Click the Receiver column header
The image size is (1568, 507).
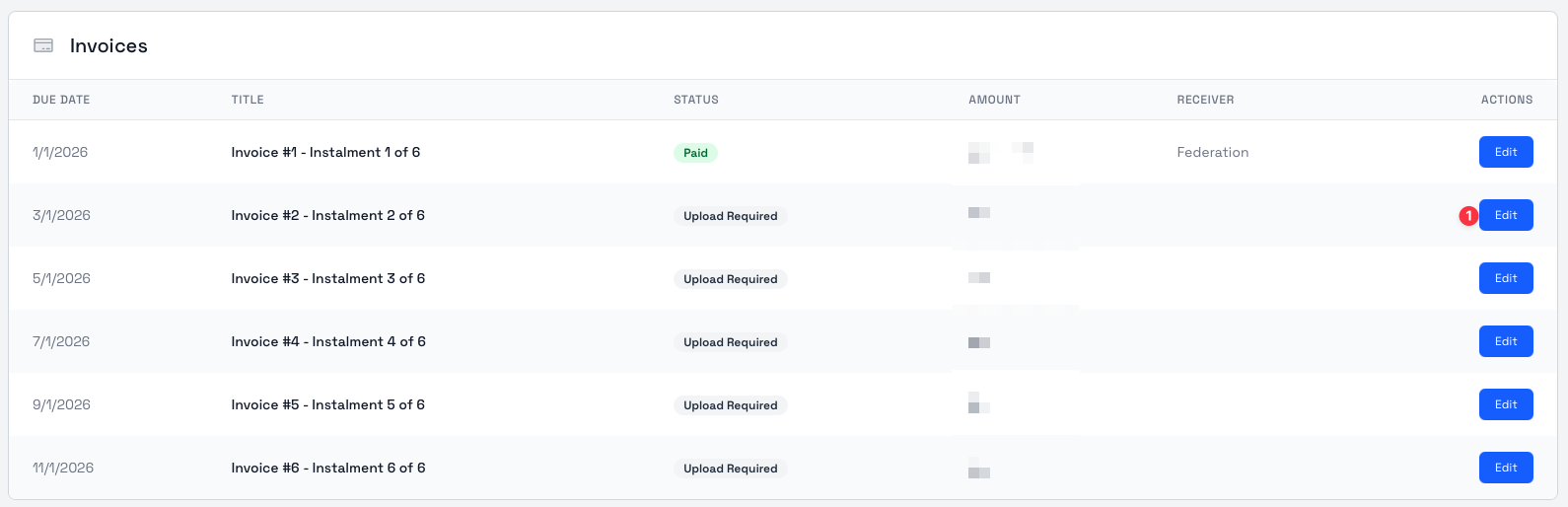(x=1205, y=100)
